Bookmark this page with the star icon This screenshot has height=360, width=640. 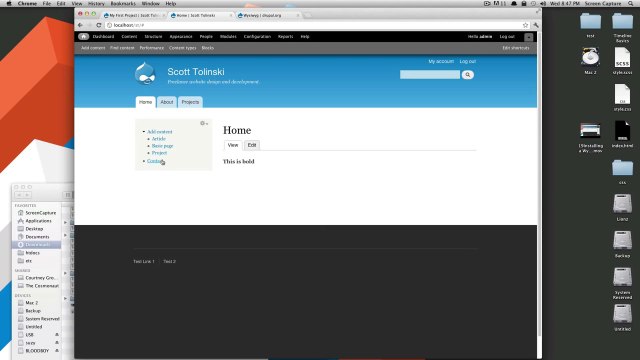(525, 25)
